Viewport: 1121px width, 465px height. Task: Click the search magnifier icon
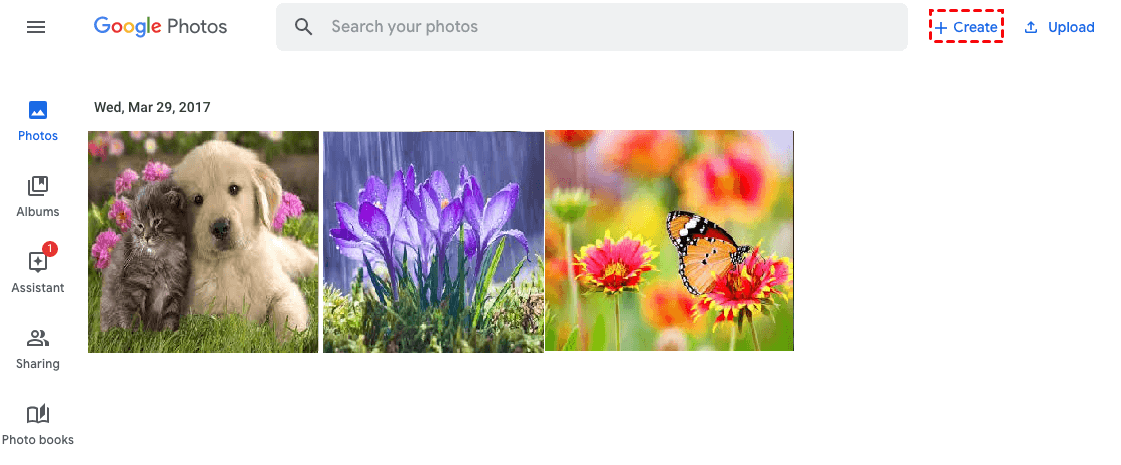(x=304, y=27)
